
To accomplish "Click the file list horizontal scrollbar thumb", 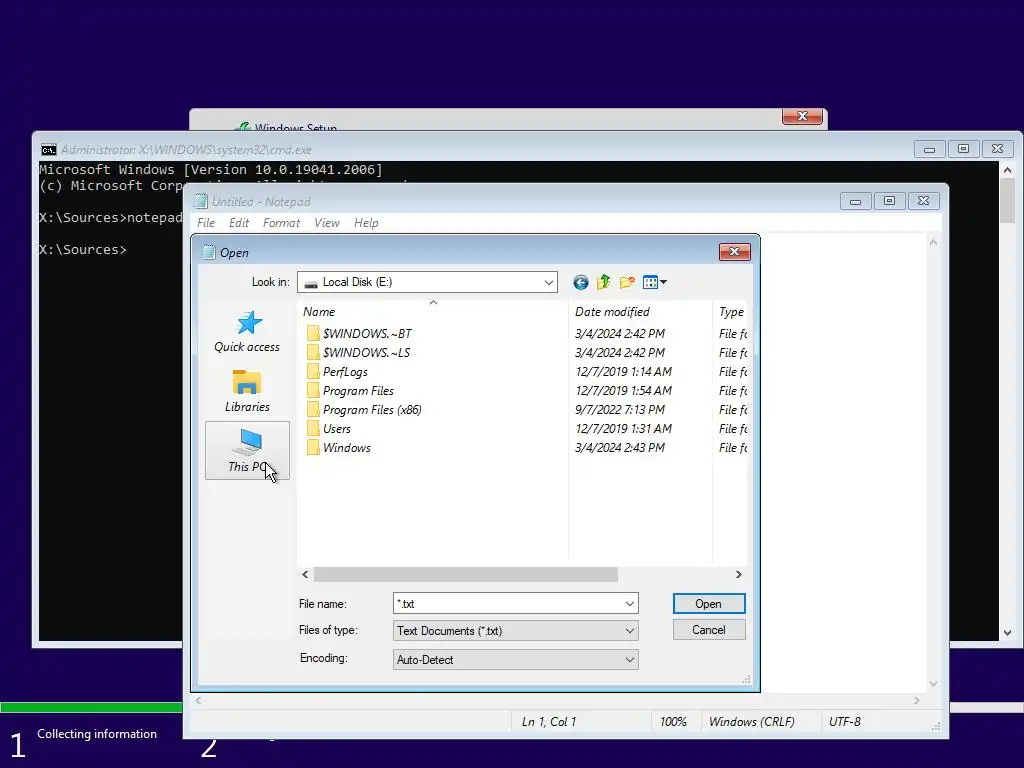I will (466, 575).
